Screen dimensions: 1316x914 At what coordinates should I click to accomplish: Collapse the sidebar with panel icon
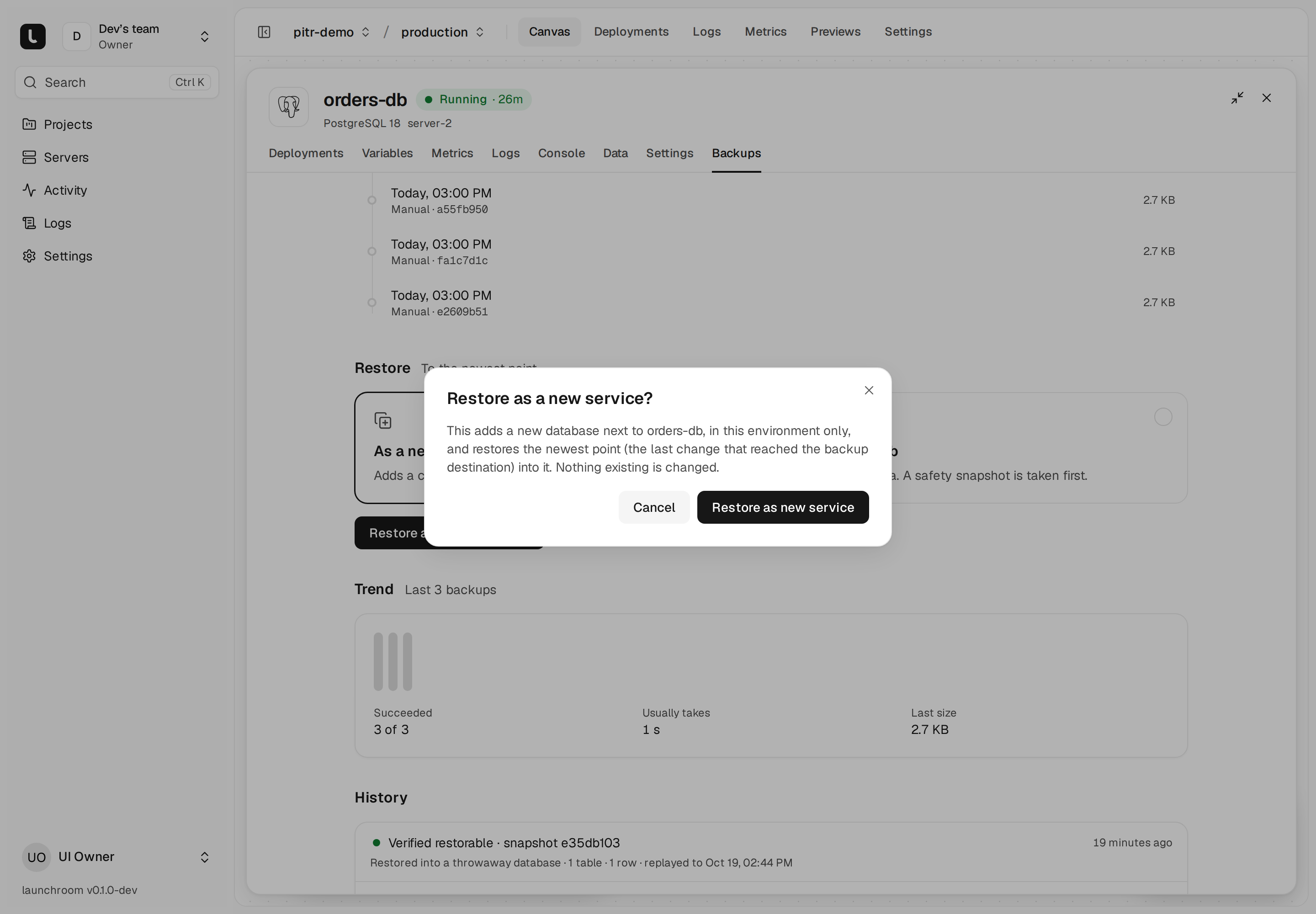[x=264, y=32]
